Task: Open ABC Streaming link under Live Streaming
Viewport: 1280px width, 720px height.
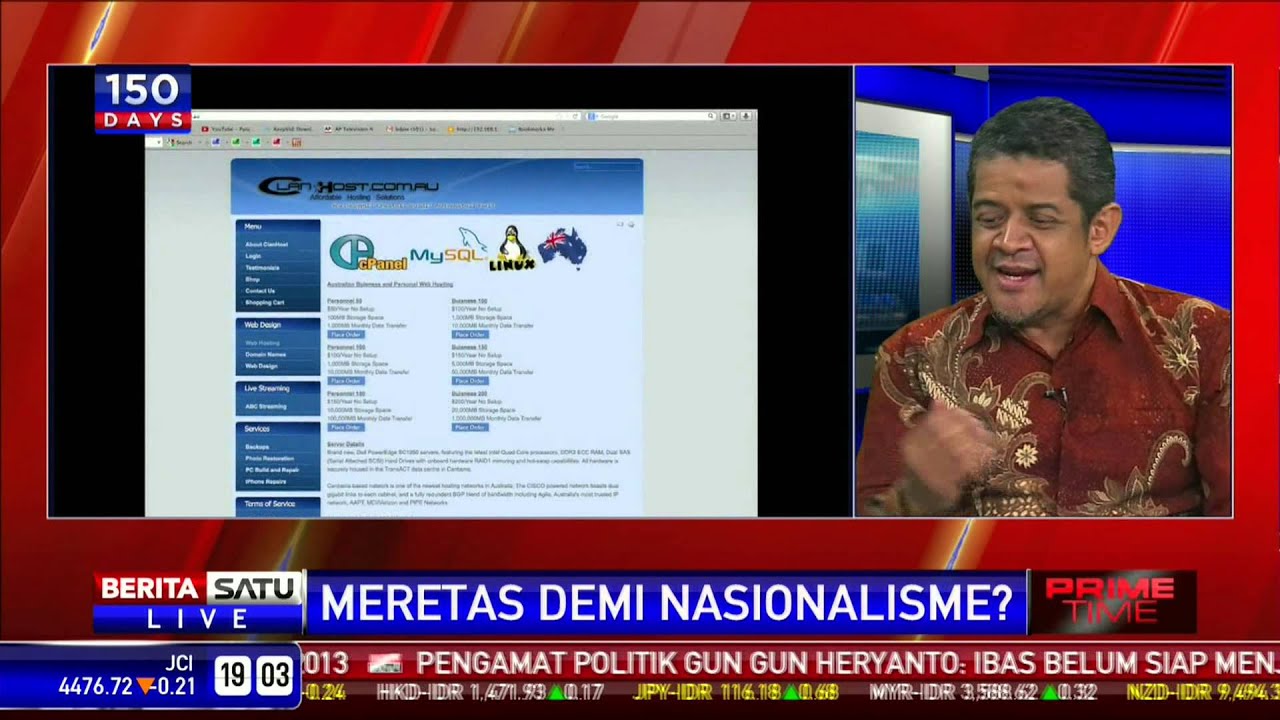Action: [x=266, y=406]
